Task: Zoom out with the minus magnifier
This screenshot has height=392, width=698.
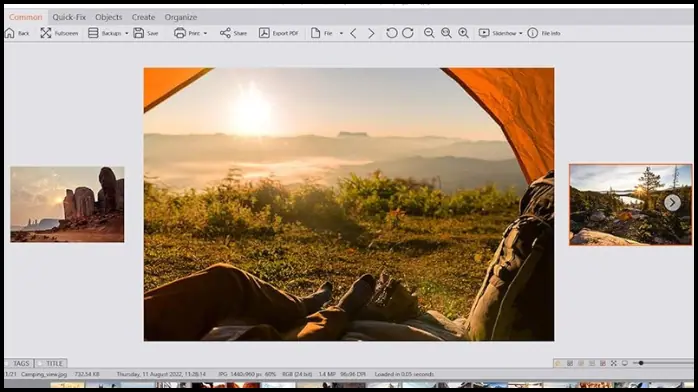Action: [429, 33]
